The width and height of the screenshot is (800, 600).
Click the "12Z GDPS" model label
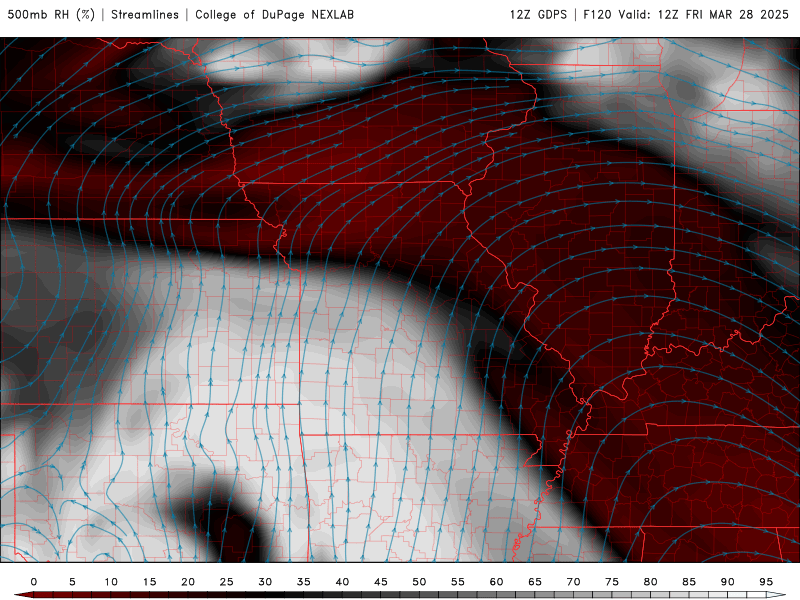pos(538,15)
